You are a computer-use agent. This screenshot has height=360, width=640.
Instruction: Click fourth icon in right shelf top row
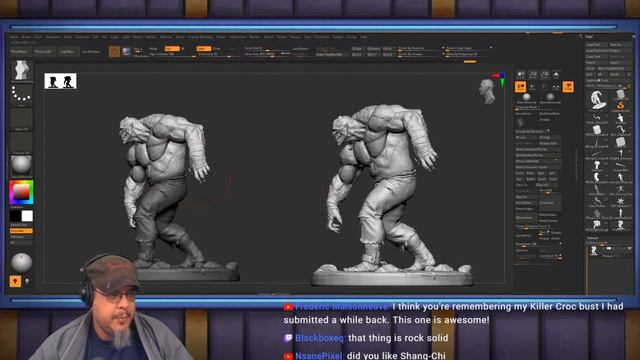(556, 75)
